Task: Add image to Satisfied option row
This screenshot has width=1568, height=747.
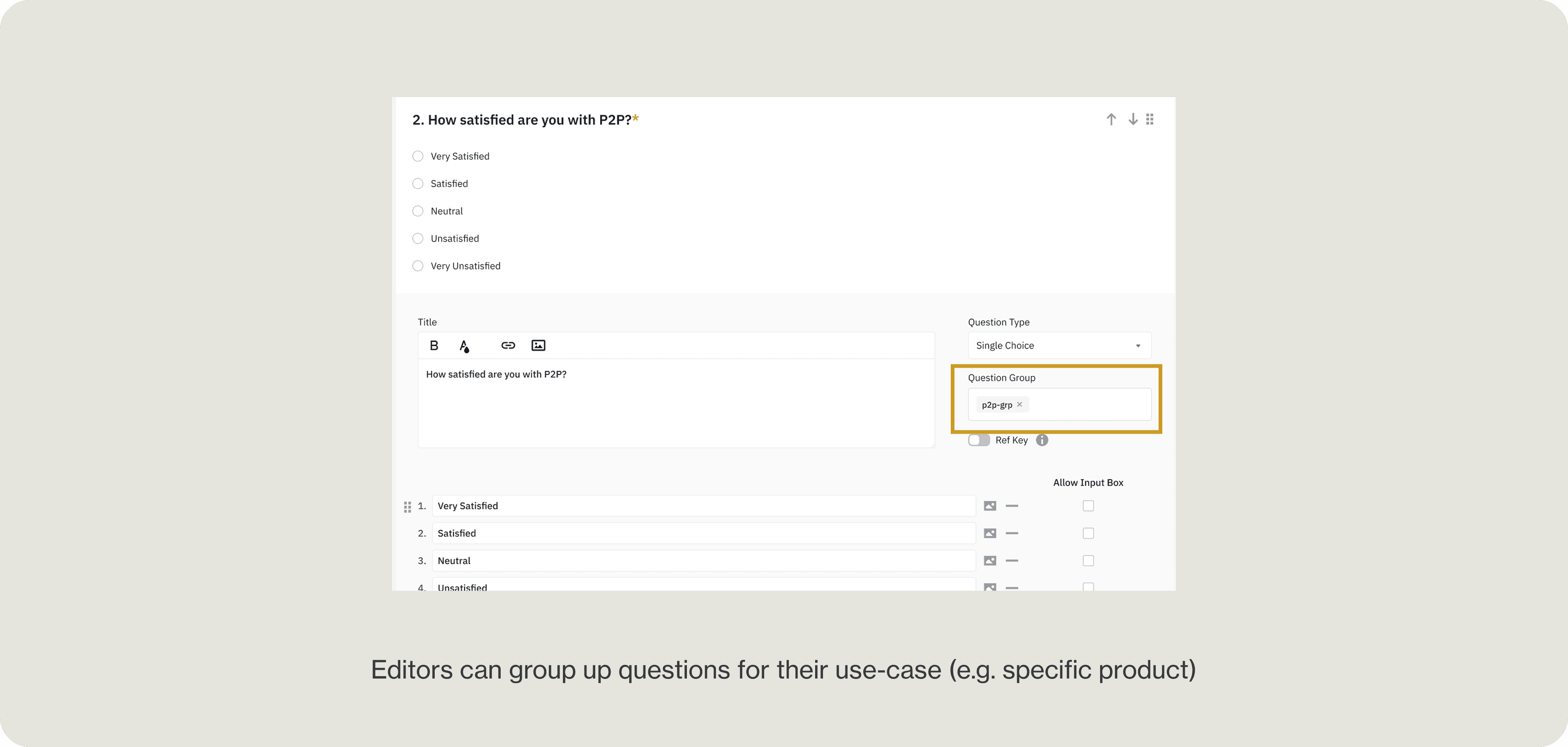Action: [990, 533]
